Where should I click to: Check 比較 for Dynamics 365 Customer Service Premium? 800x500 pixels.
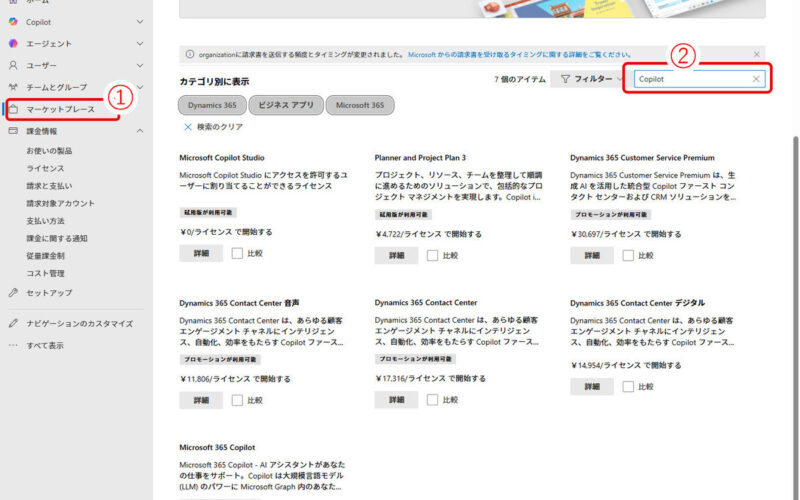628,256
